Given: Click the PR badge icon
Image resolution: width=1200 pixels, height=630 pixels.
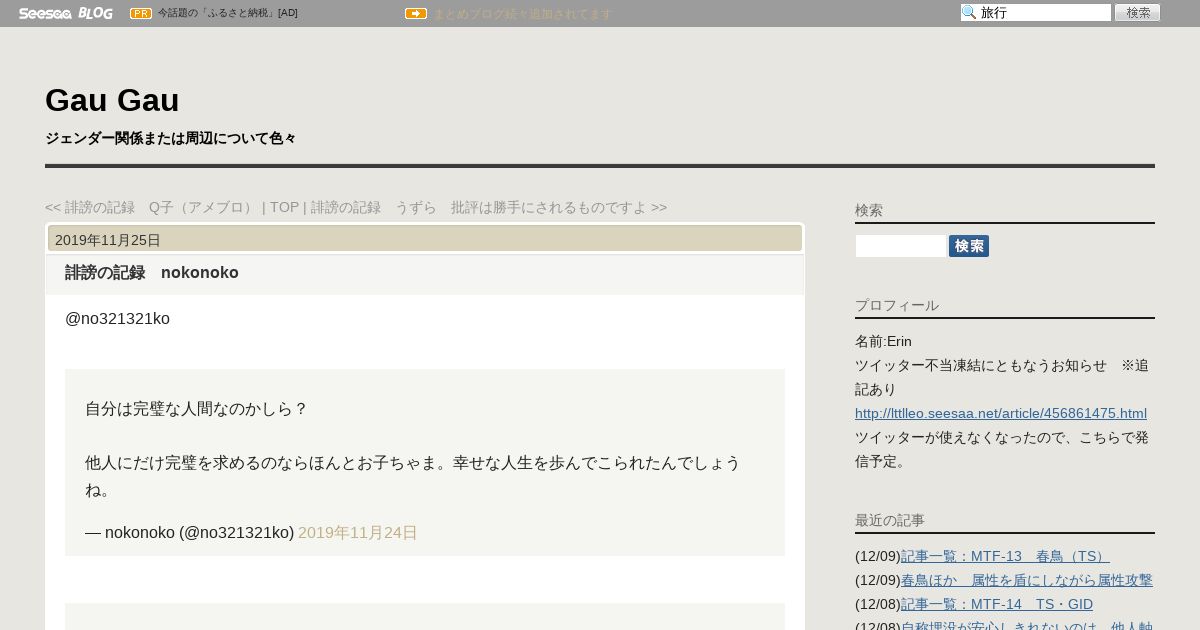Looking at the screenshot, I should (x=141, y=13).
